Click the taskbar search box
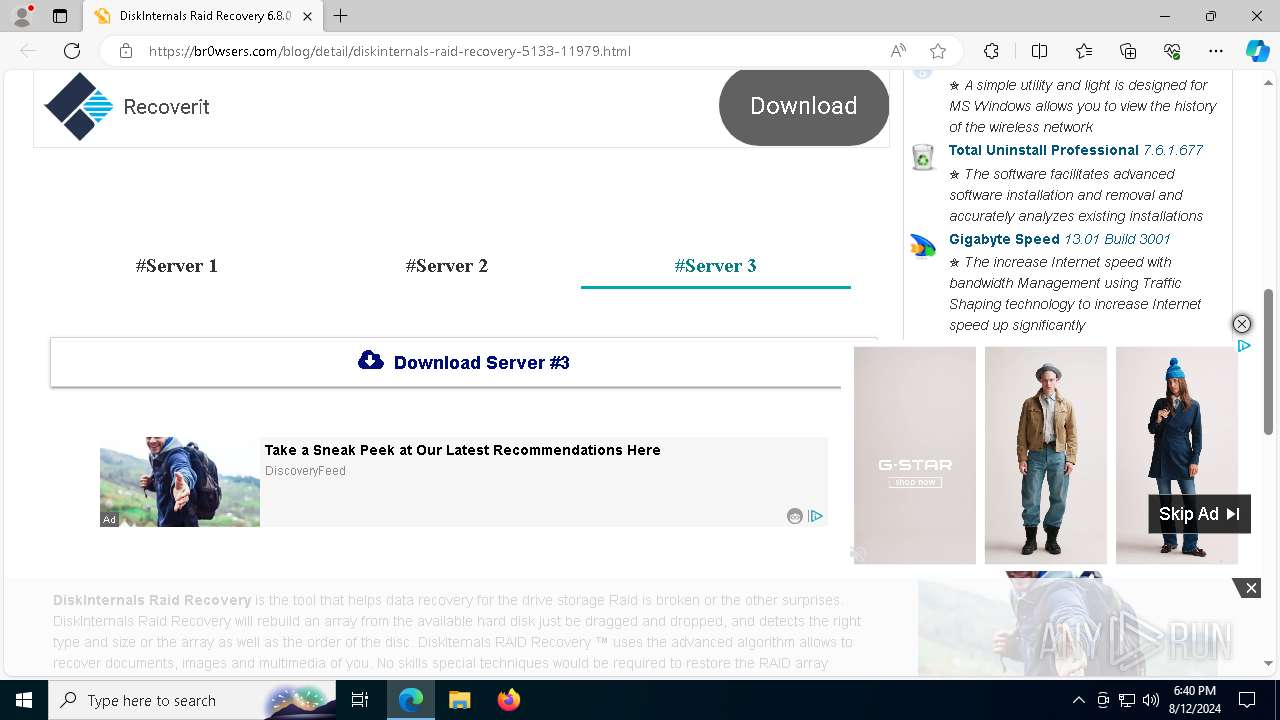Viewport: 1280px width, 720px height. coord(193,700)
